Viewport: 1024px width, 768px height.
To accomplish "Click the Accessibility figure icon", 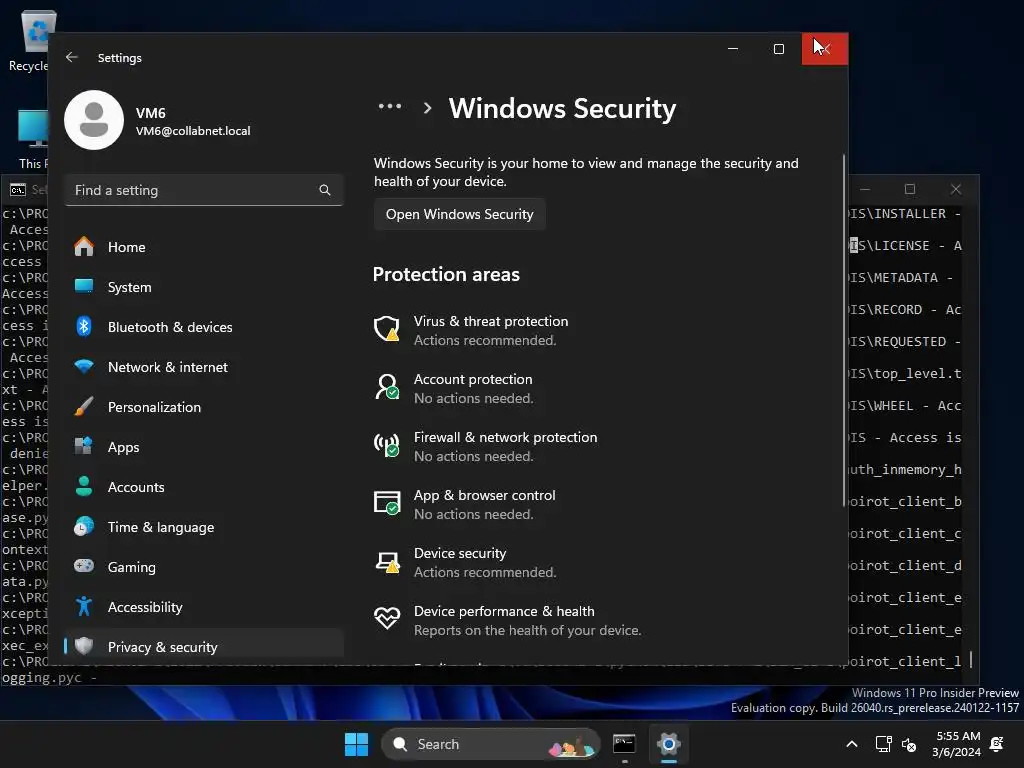I will point(84,606).
